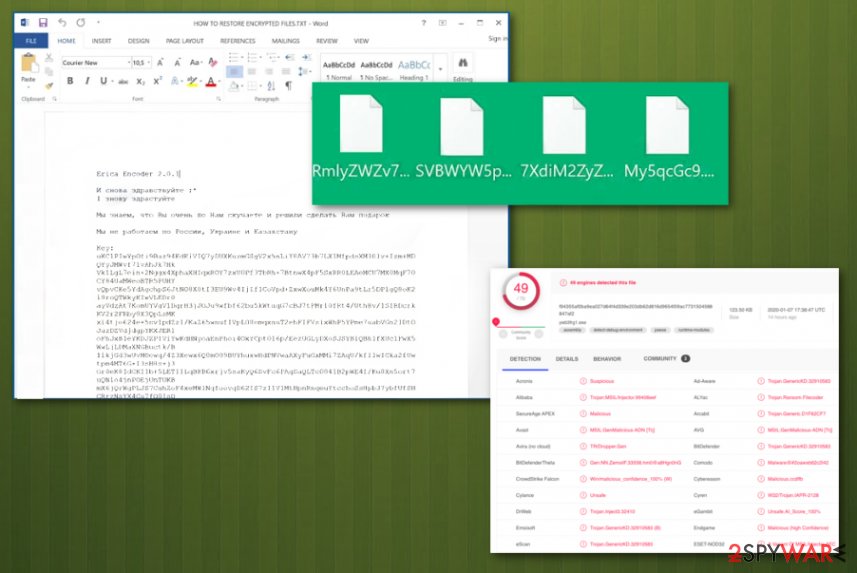Undo the last action in Word
This screenshot has width=857, height=573.
[x=62, y=22]
